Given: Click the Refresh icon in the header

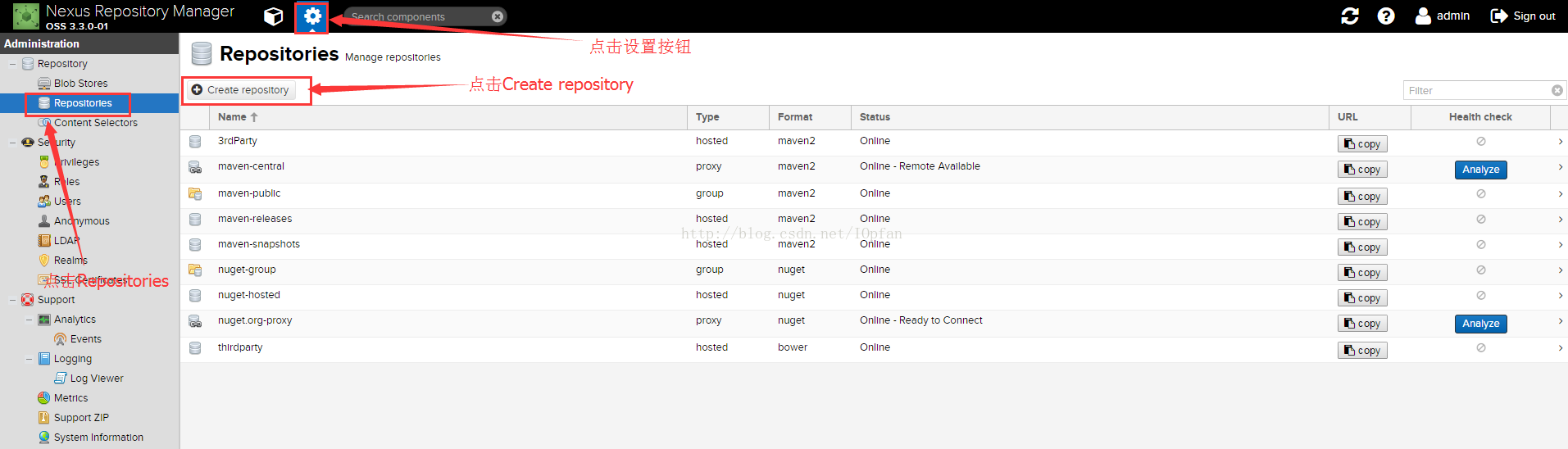Looking at the screenshot, I should (1349, 16).
